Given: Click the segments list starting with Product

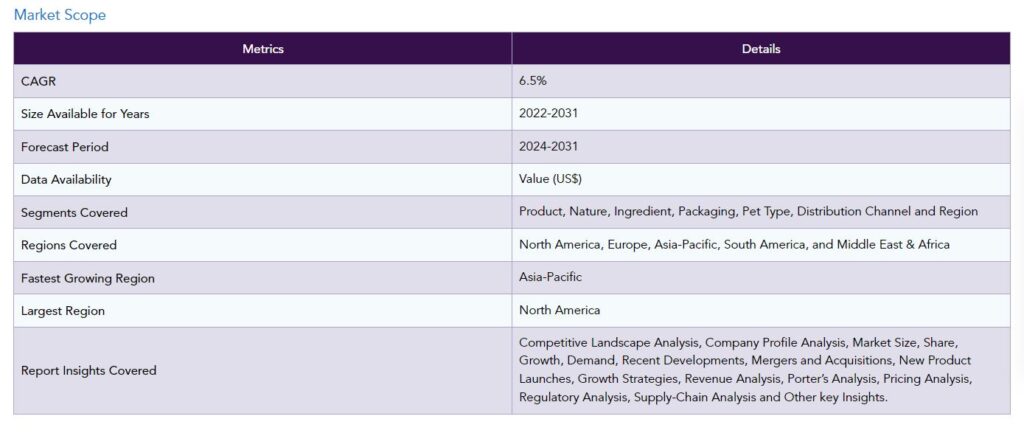Looking at the screenshot, I should click(748, 212).
